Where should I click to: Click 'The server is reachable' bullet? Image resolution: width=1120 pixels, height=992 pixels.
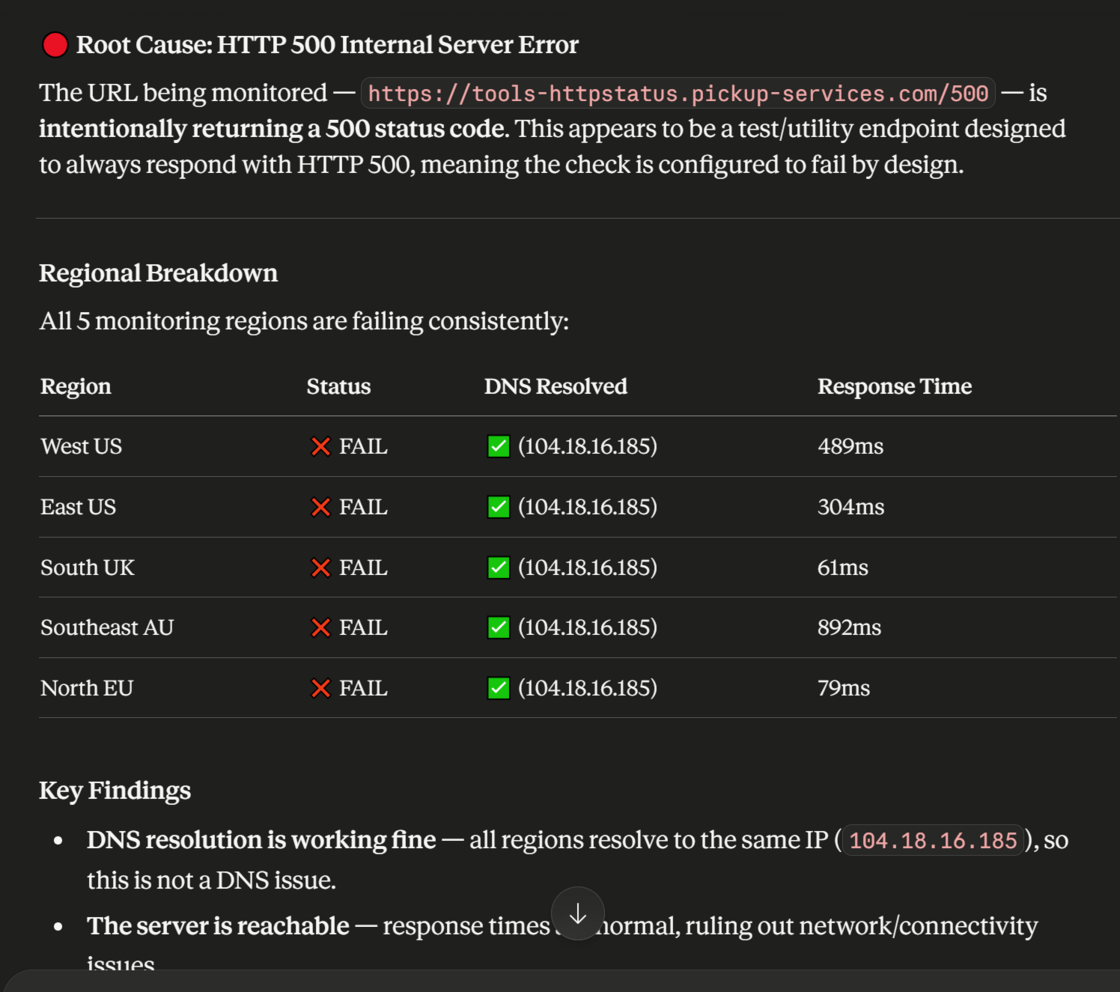tap(219, 926)
